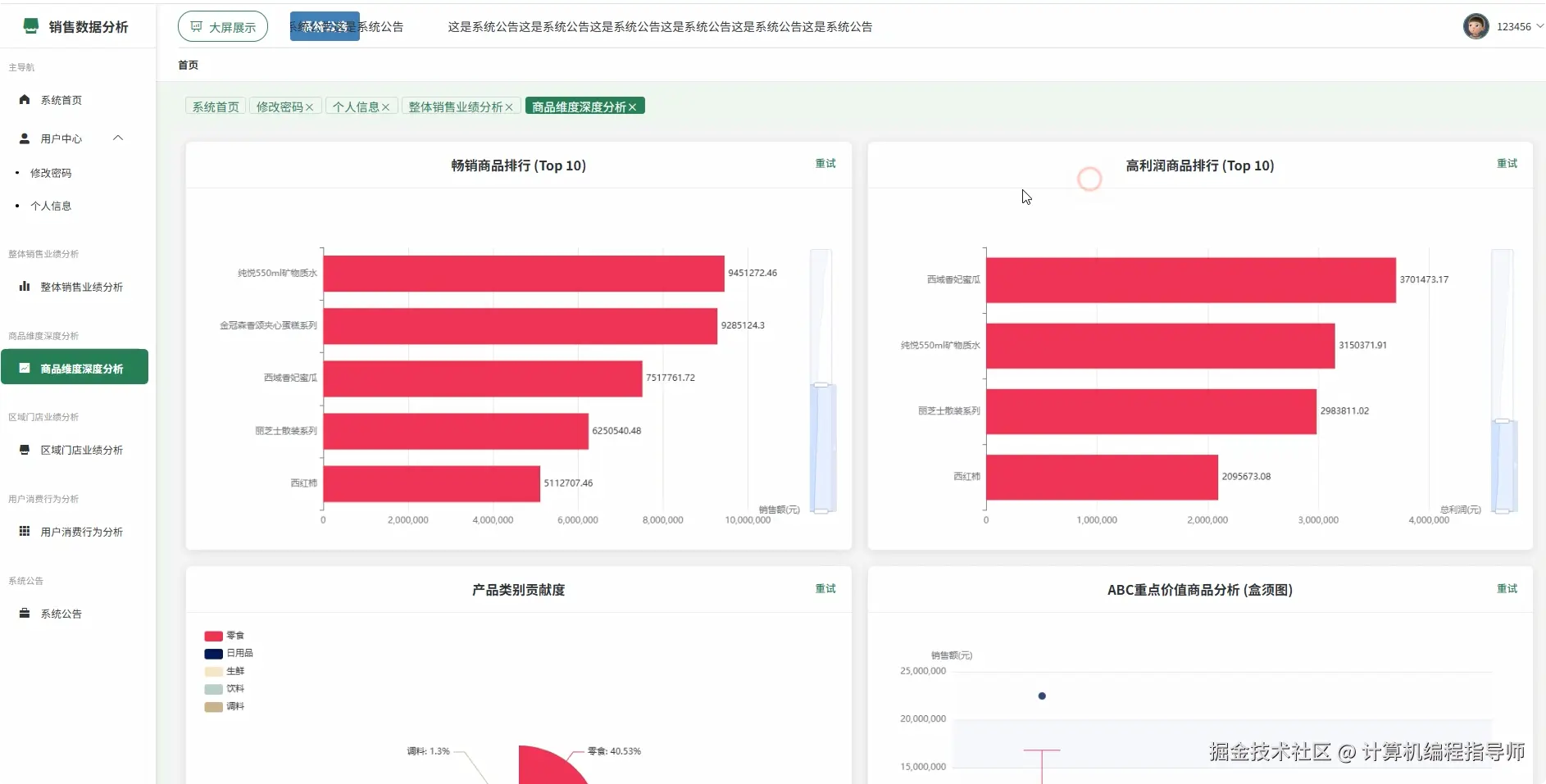This screenshot has width=1546, height=784.
Task: Click the 大屏展示 button
Action: pyautogui.click(x=223, y=27)
